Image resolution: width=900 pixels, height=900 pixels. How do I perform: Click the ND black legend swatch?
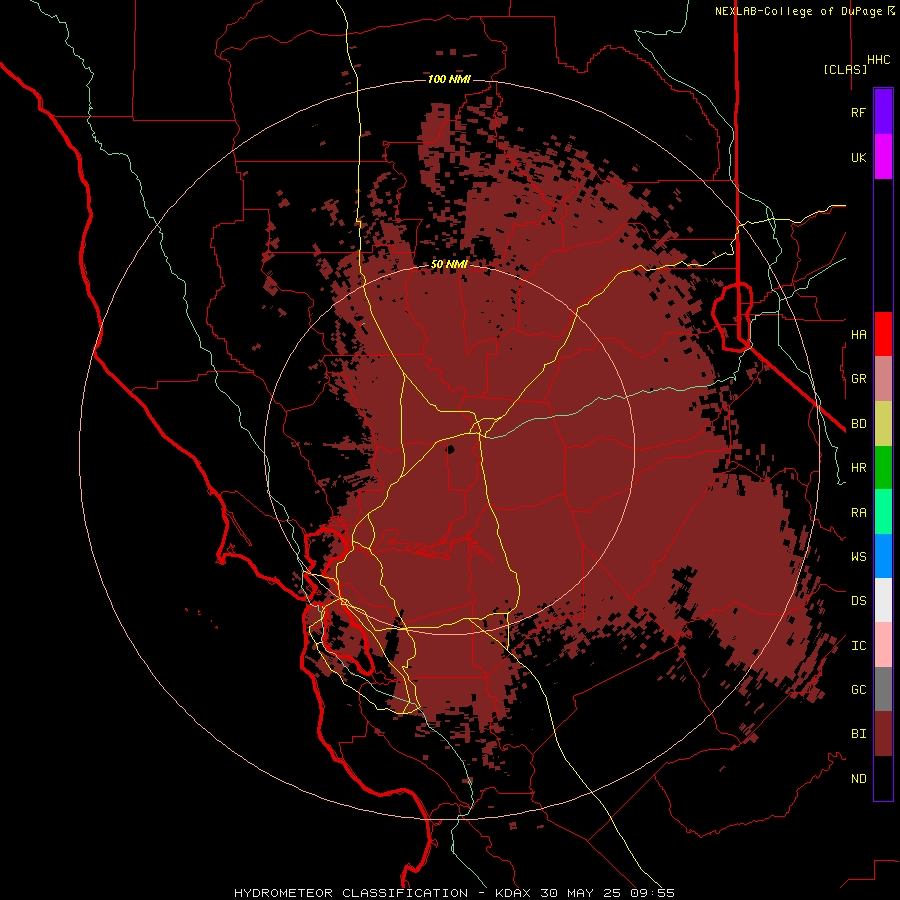click(883, 778)
